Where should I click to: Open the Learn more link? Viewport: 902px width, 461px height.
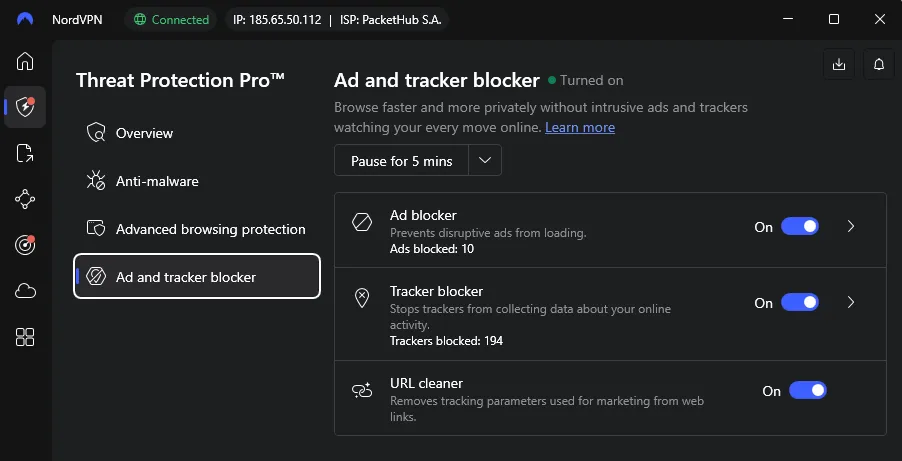click(580, 127)
